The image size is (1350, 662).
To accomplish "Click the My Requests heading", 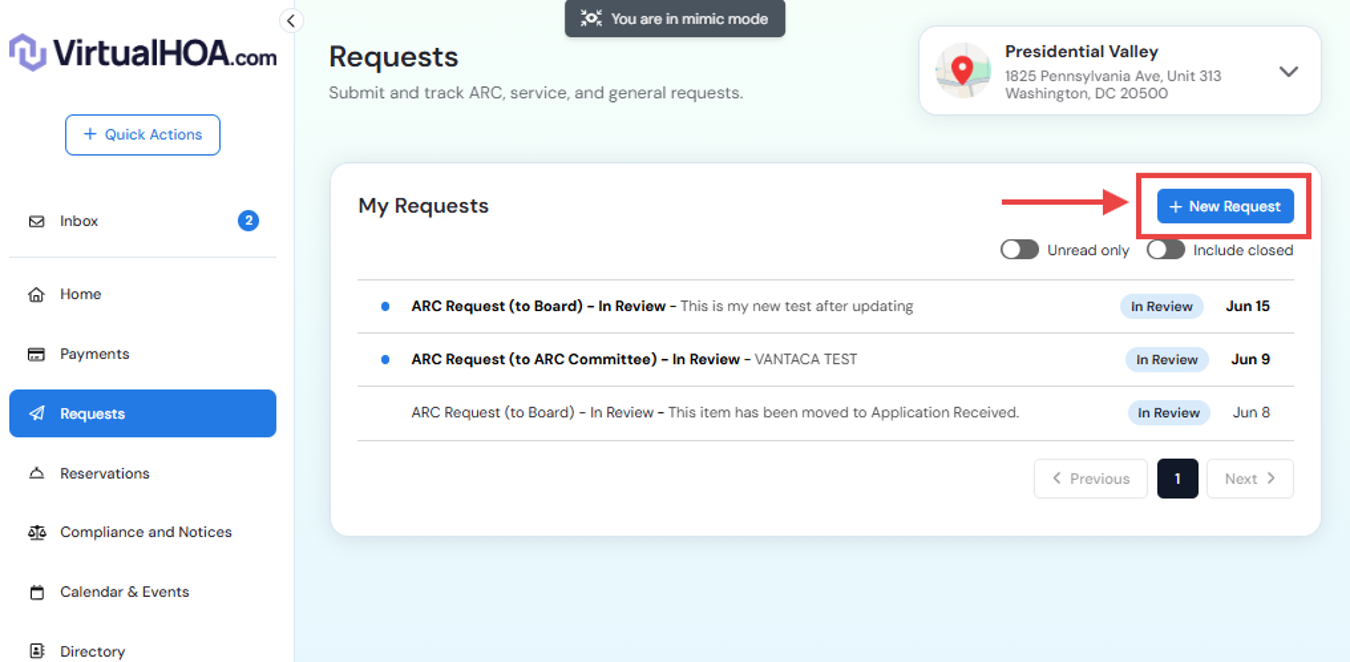I will (x=424, y=206).
